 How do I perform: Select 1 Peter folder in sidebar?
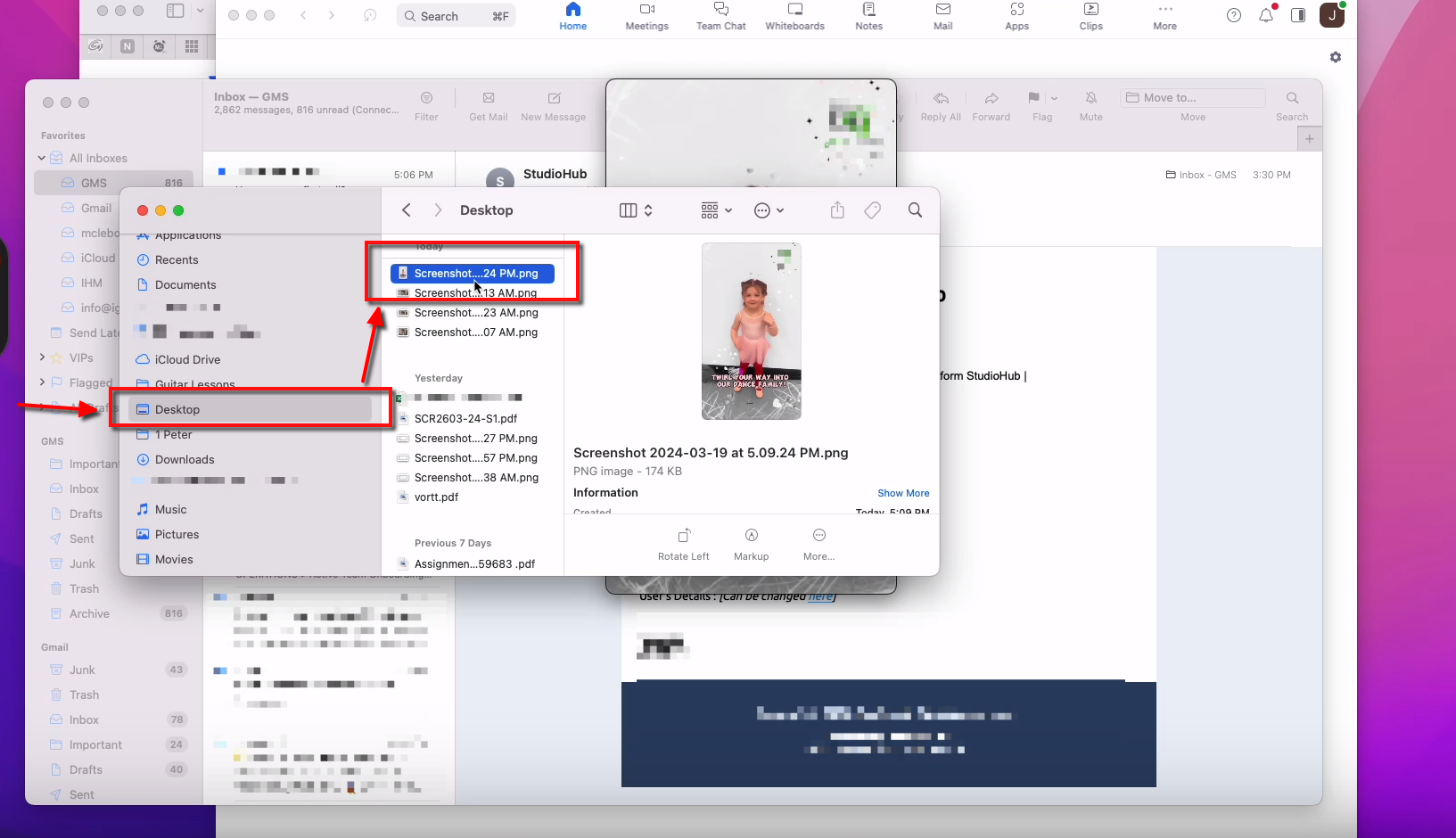click(x=173, y=435)
